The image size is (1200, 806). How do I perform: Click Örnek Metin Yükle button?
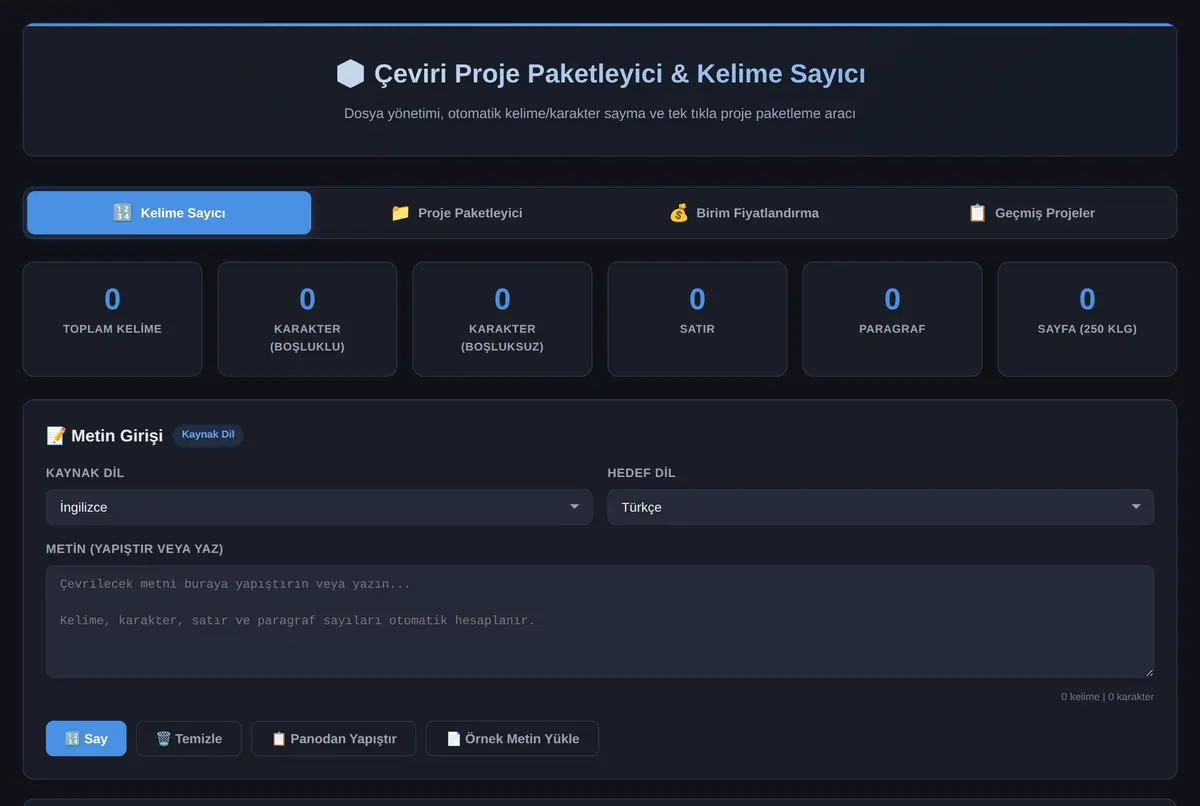pyautogui.click(x=512, y=739)
